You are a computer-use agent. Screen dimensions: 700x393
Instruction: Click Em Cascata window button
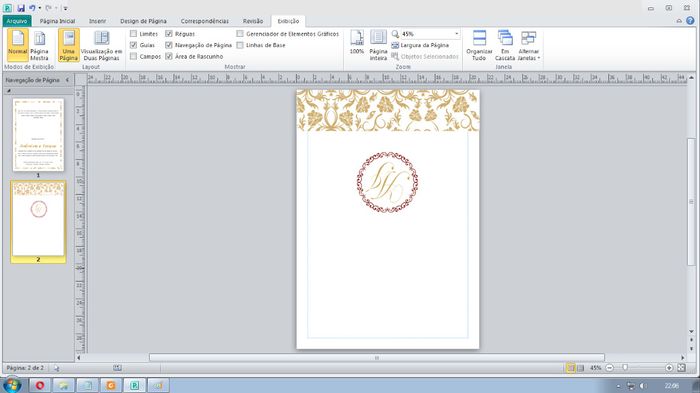click(x=505, y=45)
